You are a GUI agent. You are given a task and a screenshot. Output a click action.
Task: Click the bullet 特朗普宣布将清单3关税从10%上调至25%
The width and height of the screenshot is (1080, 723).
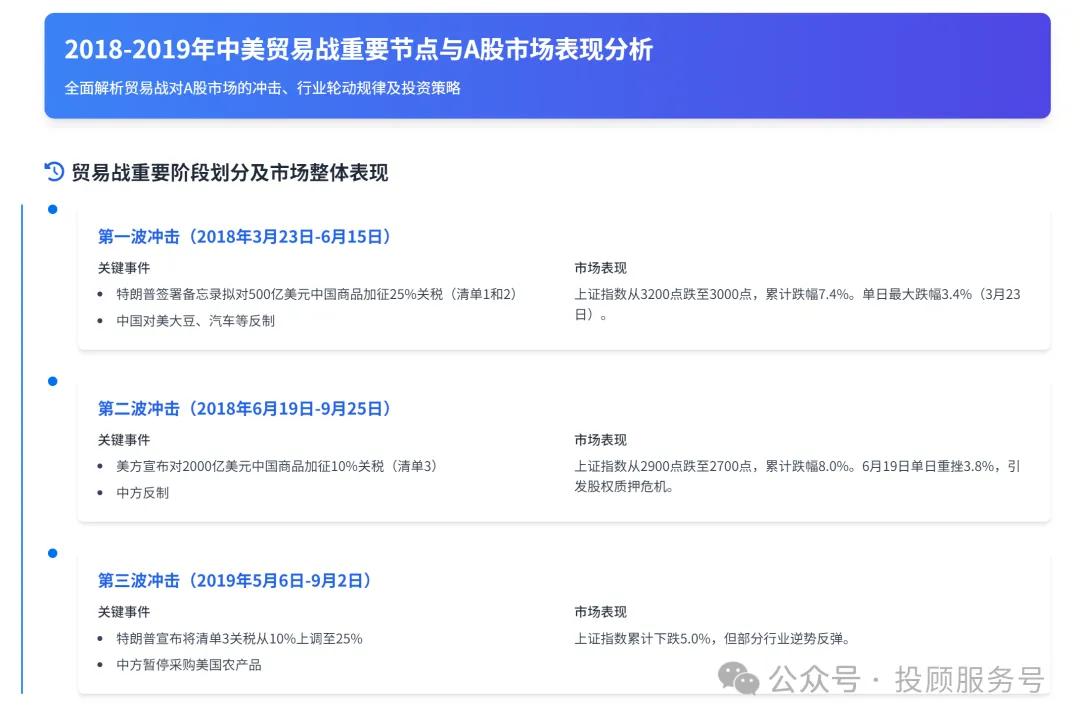239,639
